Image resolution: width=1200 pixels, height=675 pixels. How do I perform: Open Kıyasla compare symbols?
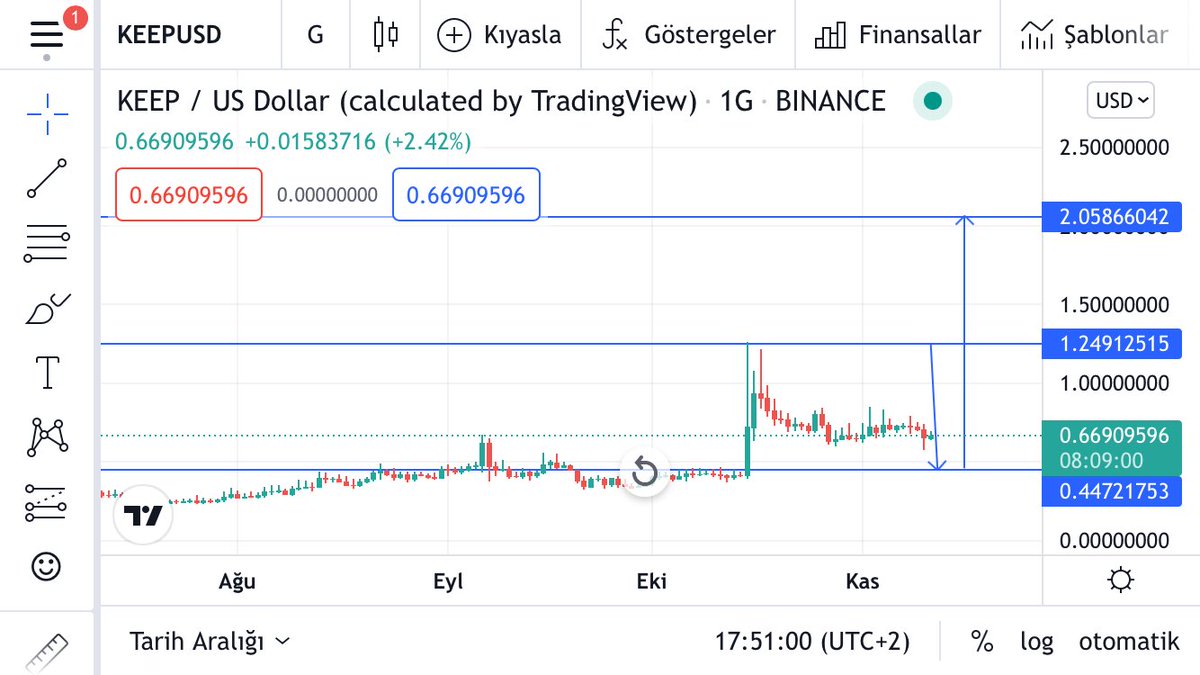[499, 35]
